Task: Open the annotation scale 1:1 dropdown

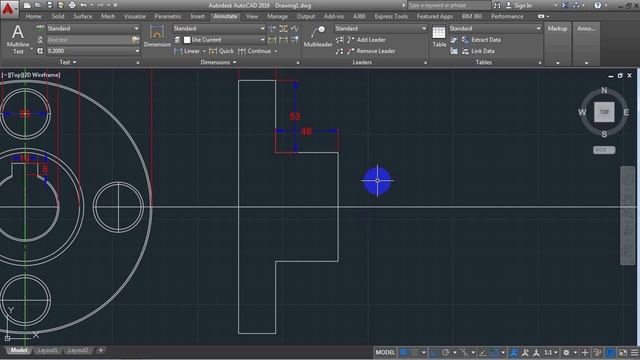Action: (x=550, y=352)
